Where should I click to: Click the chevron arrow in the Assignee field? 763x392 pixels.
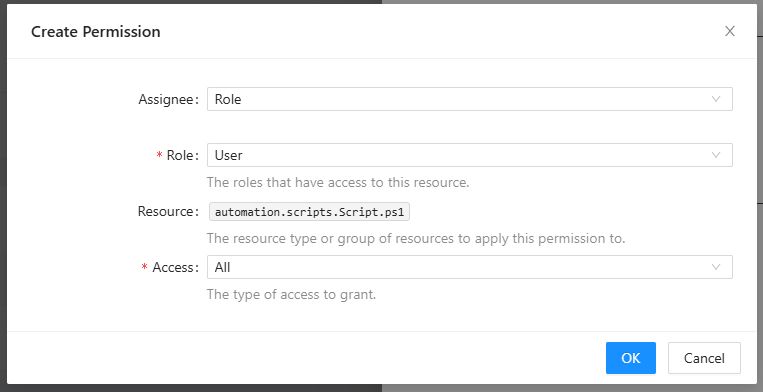click(716, 99)
